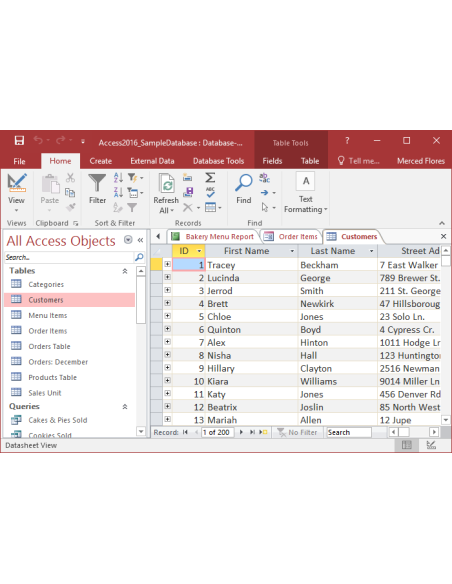
Task: Open the Order Items document tab
Action: coord(291,237)
